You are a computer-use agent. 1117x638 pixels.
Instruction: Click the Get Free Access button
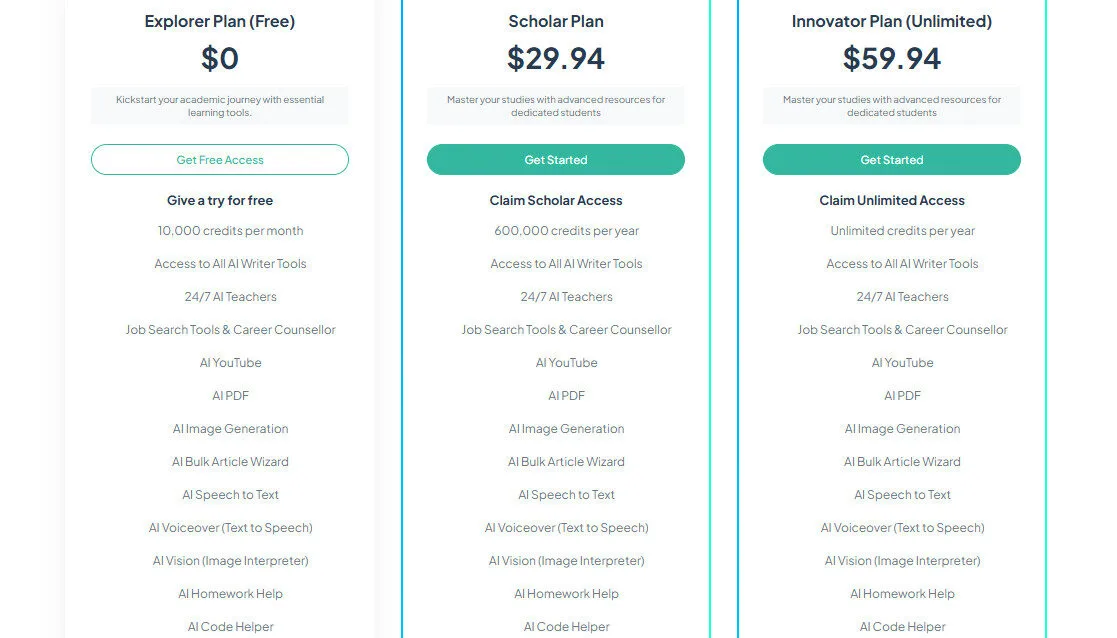219,159
